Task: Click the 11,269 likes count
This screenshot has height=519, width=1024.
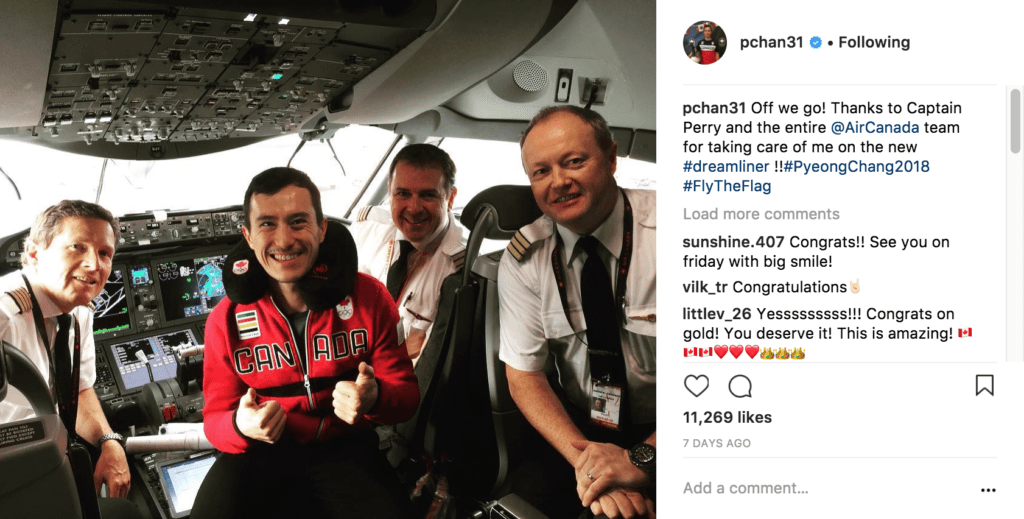Action: 727,417
